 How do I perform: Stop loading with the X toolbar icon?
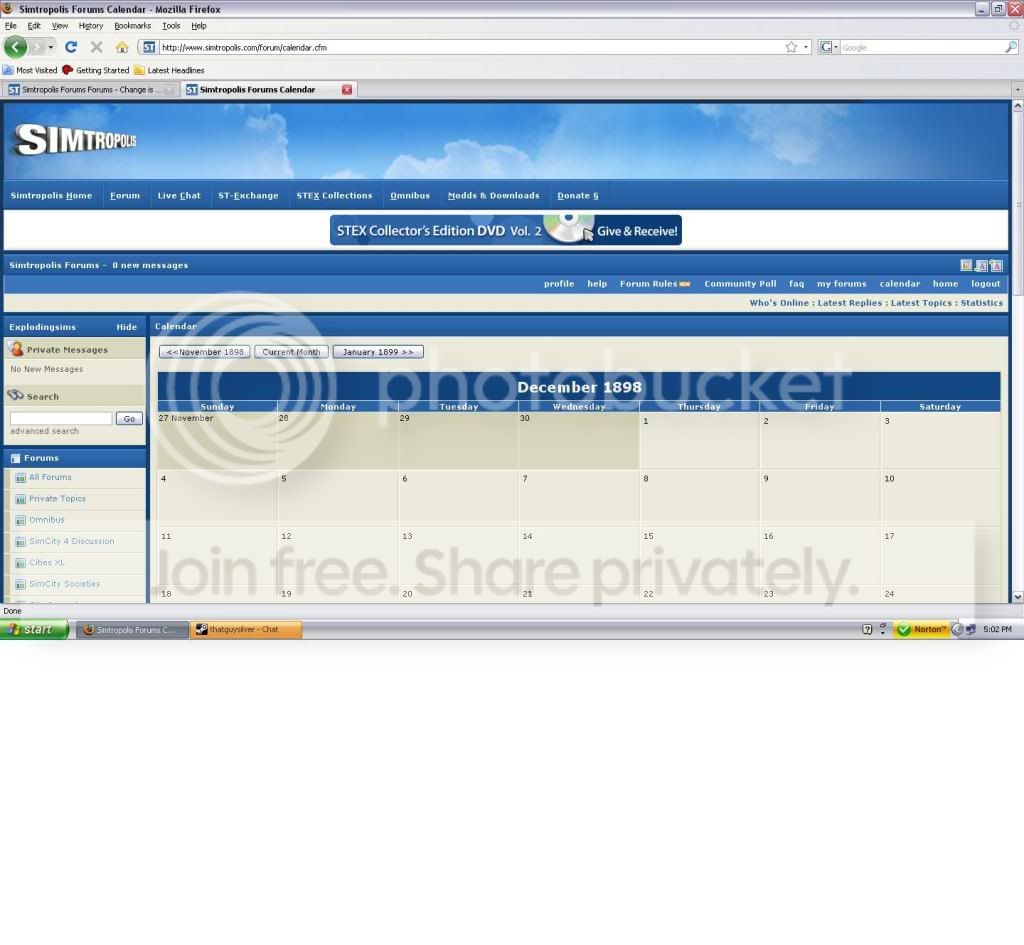coord(97,47)
